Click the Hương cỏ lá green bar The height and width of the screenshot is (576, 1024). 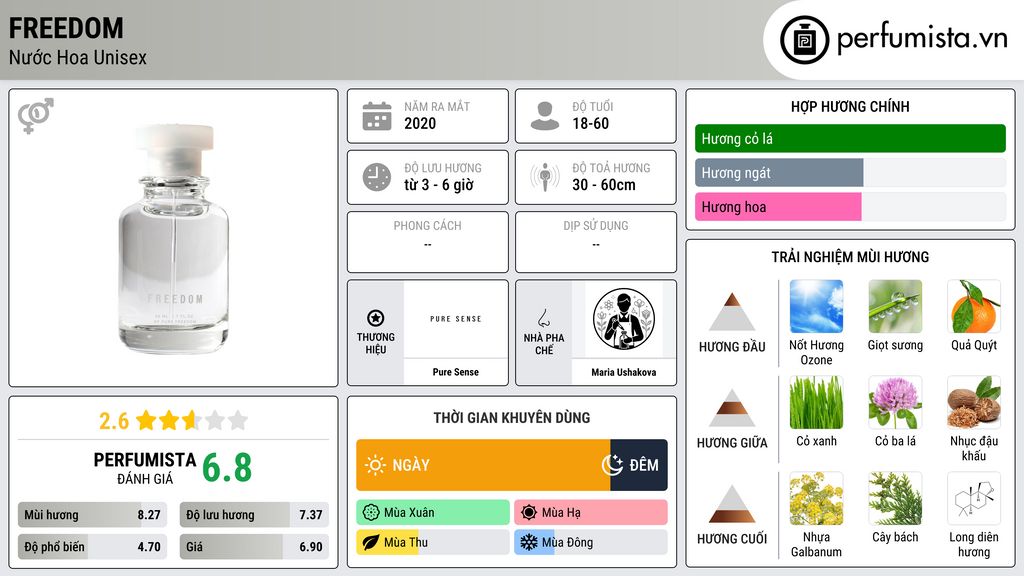click(850, 138)
